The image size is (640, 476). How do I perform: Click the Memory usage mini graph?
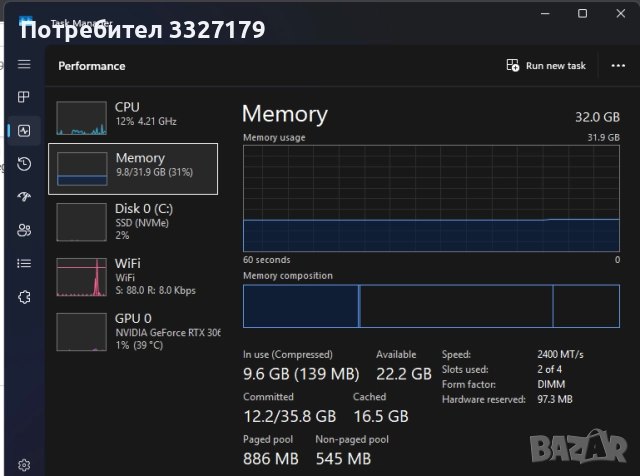point(82,169)
